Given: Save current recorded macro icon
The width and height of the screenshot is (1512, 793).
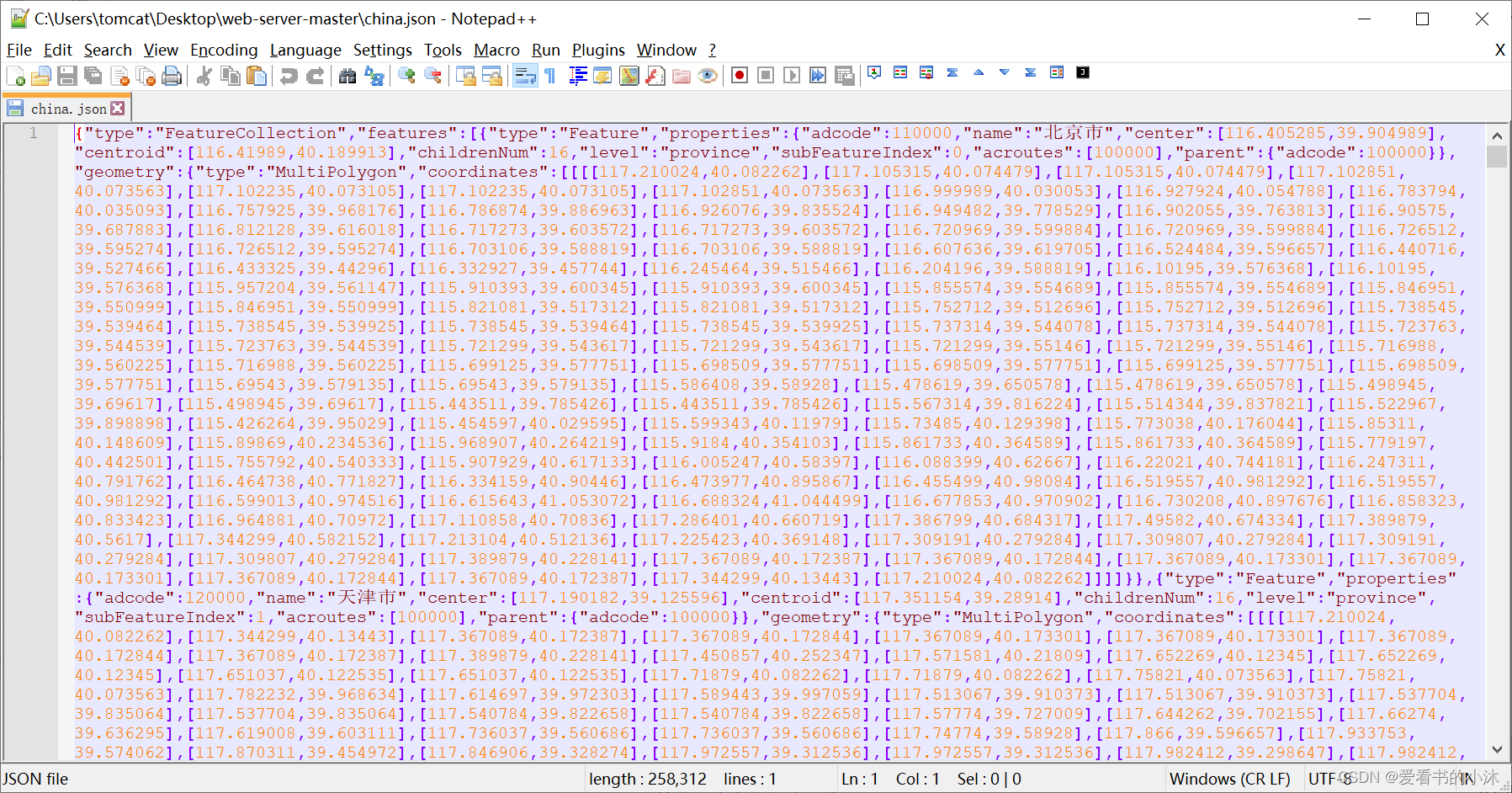Looking at the screenshot, I should coord(844,76).
